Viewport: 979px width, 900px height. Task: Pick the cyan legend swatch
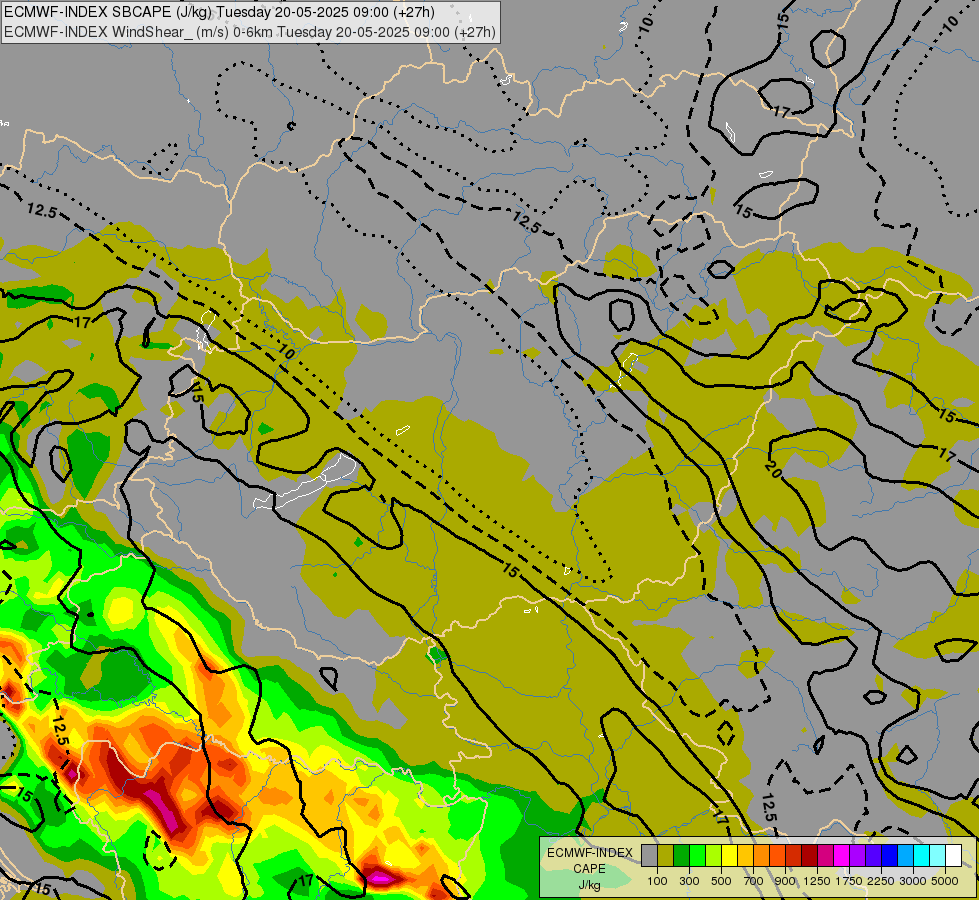[x=922, y=855]
